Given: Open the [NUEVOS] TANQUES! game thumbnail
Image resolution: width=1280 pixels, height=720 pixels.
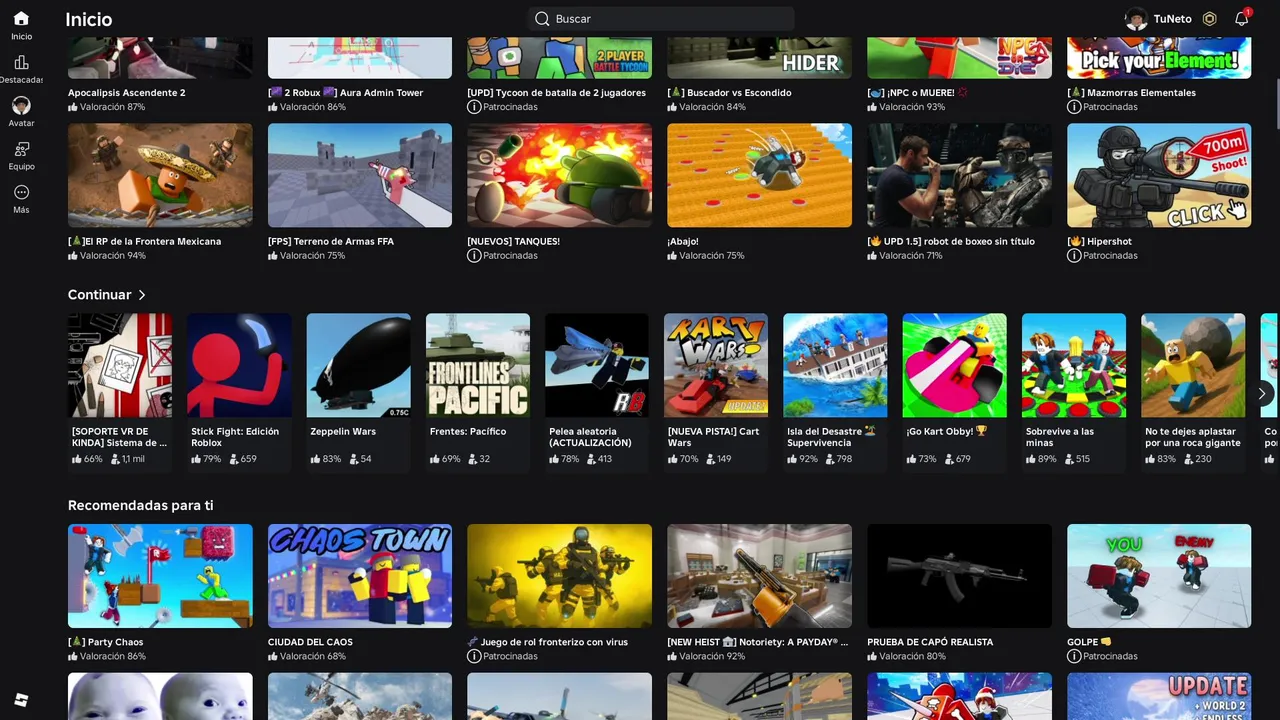Looking at the screenshot, I should 559,175.
